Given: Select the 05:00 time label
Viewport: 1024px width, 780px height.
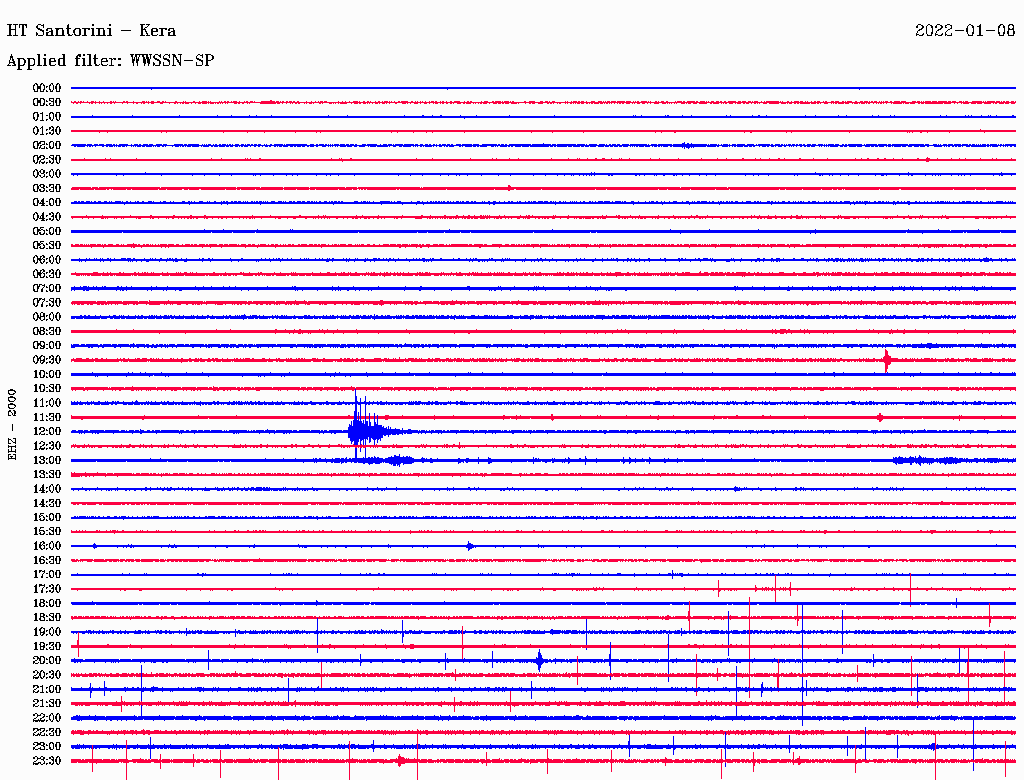Looking at the screenshot, I should (x=47, y=231).
